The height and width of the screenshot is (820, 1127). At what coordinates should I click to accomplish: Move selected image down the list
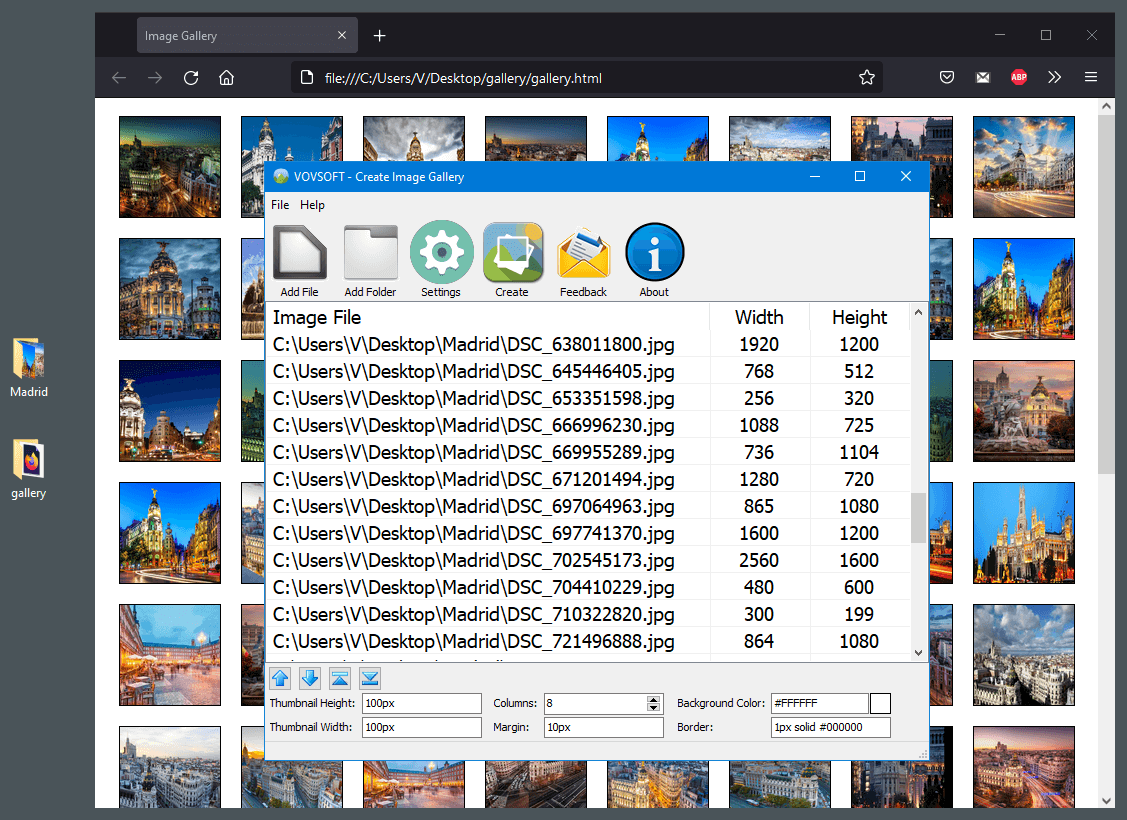[310, 678]
